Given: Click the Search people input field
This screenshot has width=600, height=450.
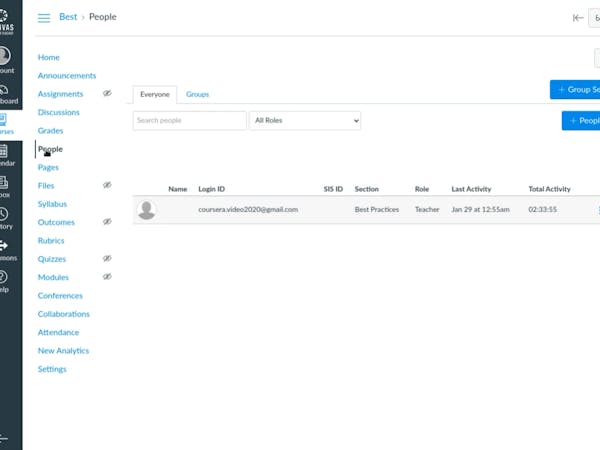Looking at the screenshot, I should [189, 121].
